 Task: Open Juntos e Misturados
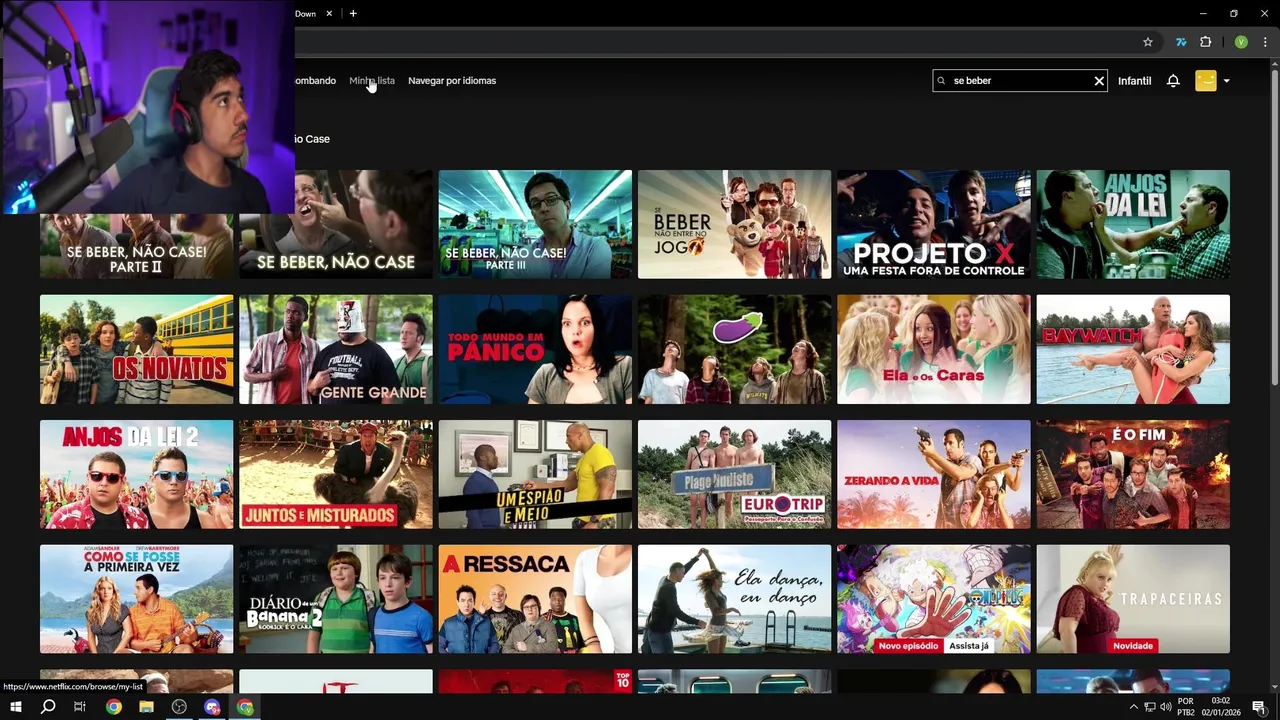(x=336, y=474)
